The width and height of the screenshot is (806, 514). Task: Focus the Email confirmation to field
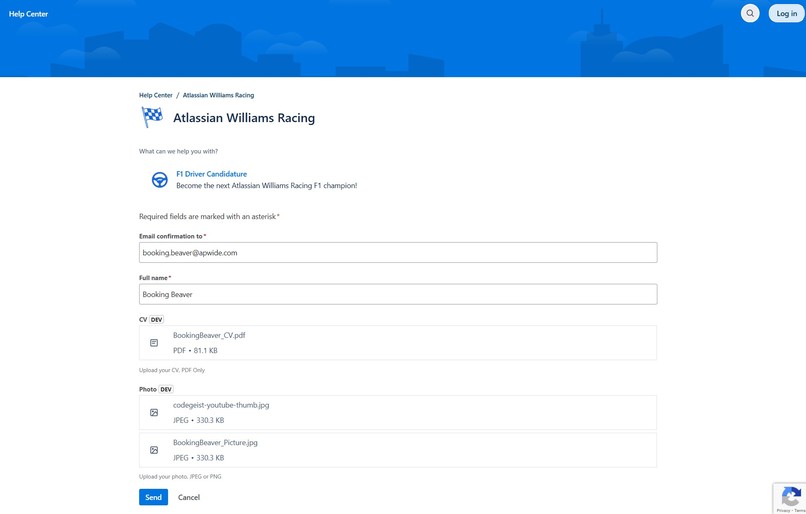398,252
